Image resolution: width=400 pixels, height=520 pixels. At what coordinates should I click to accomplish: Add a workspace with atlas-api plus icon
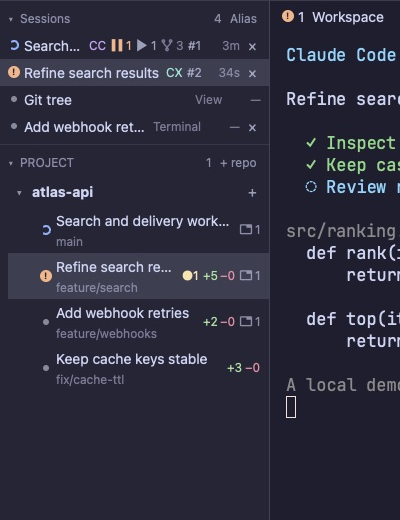(252, 192)
